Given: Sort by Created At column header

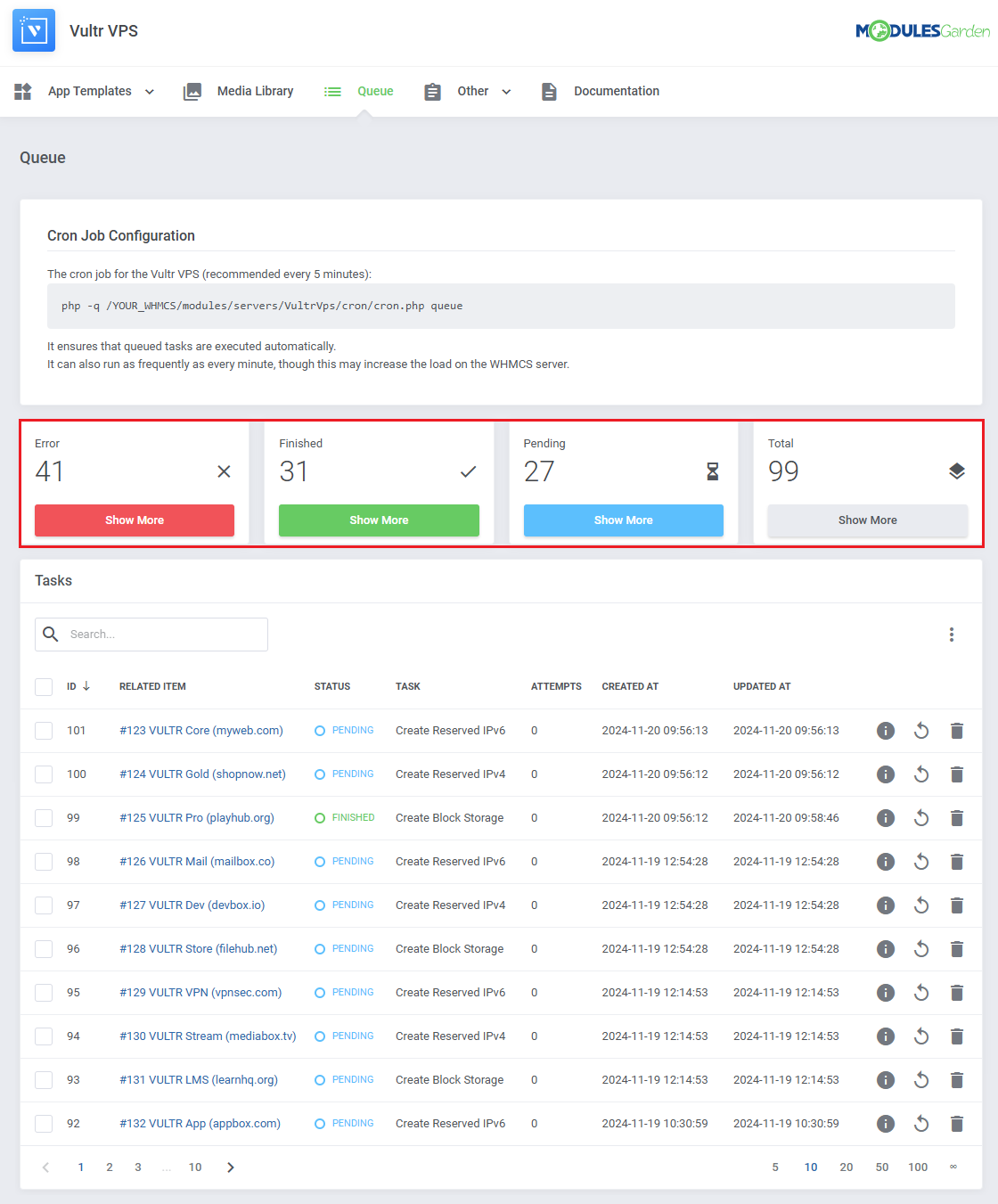Looking at the screenshot, I should pos(630,686).
